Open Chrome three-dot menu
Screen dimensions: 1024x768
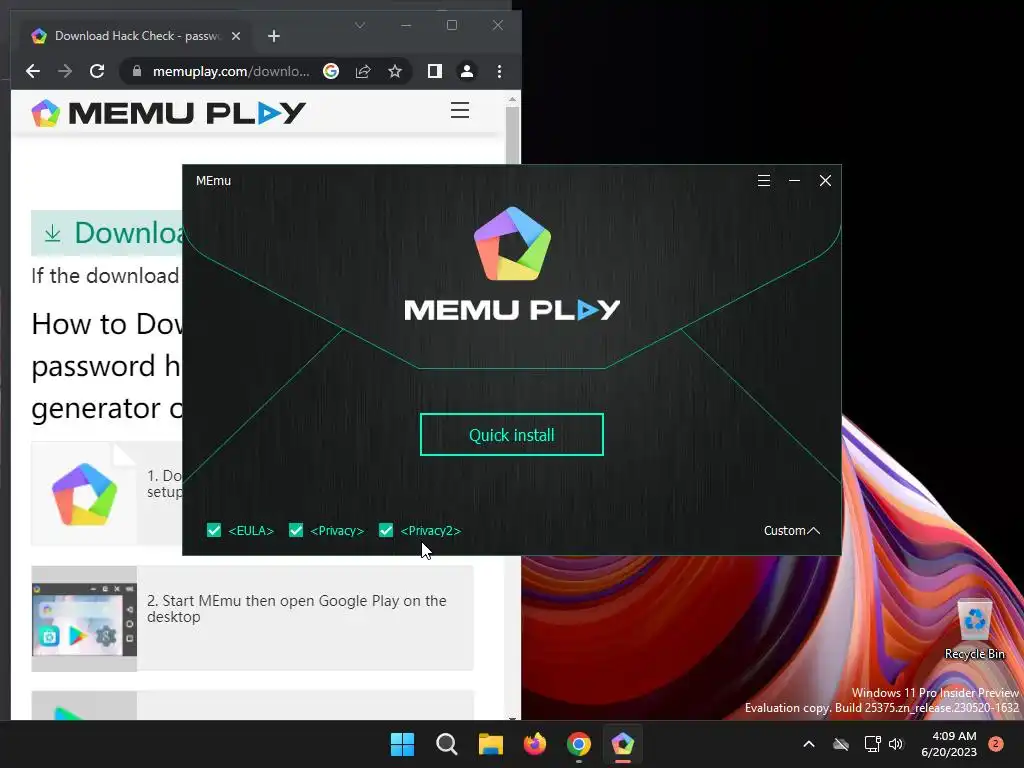pyautogui.click(x=500, y=71)
